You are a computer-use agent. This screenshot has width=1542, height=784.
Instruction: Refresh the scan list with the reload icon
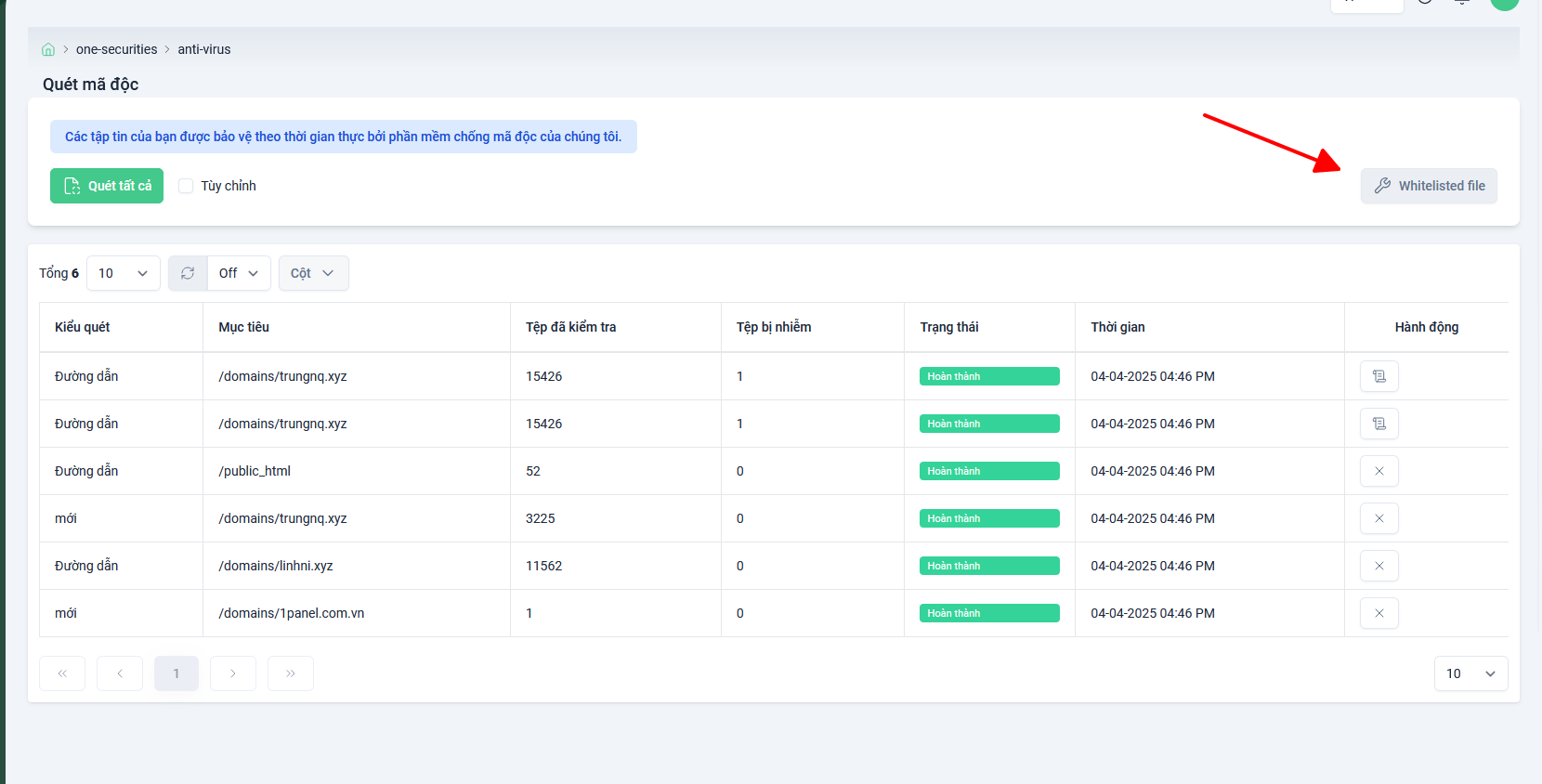coord(188,273)
